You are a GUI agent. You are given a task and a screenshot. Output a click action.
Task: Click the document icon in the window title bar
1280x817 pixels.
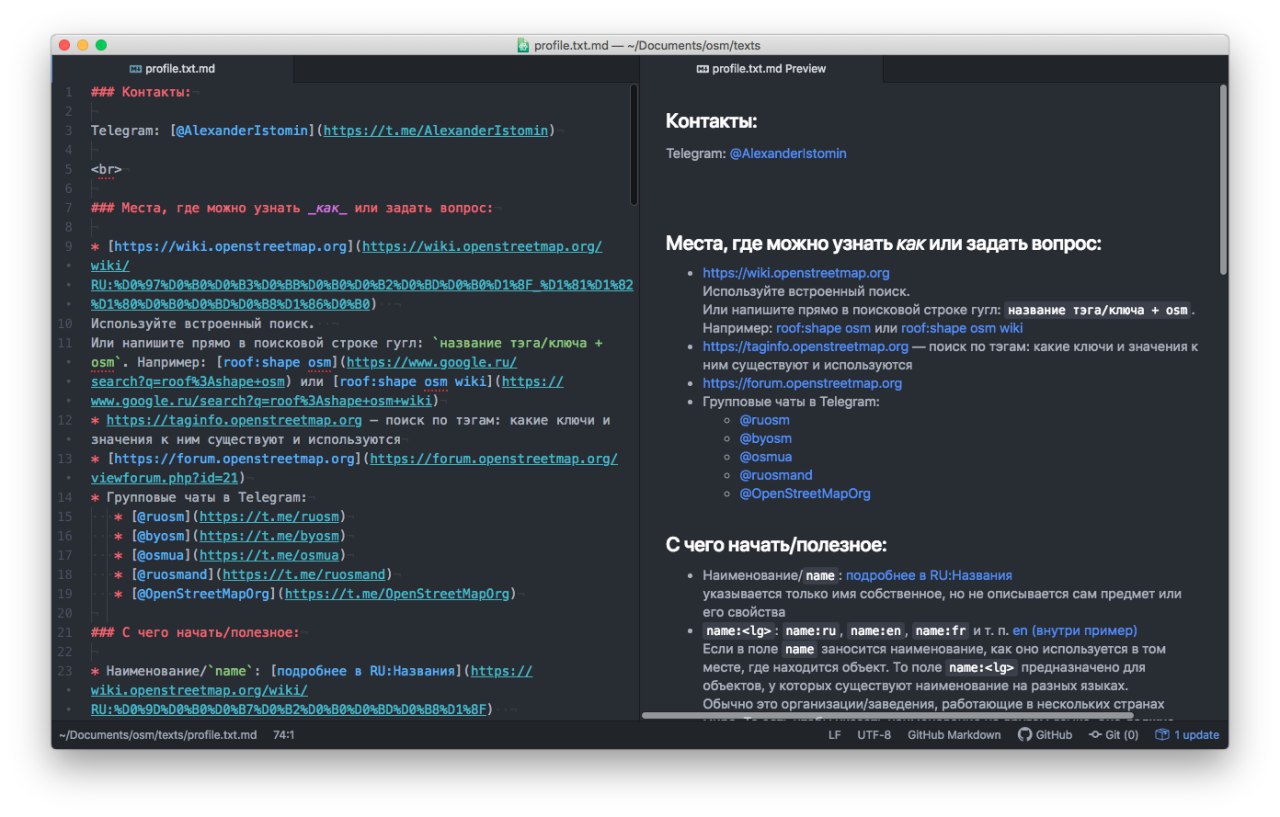[523, 45]
